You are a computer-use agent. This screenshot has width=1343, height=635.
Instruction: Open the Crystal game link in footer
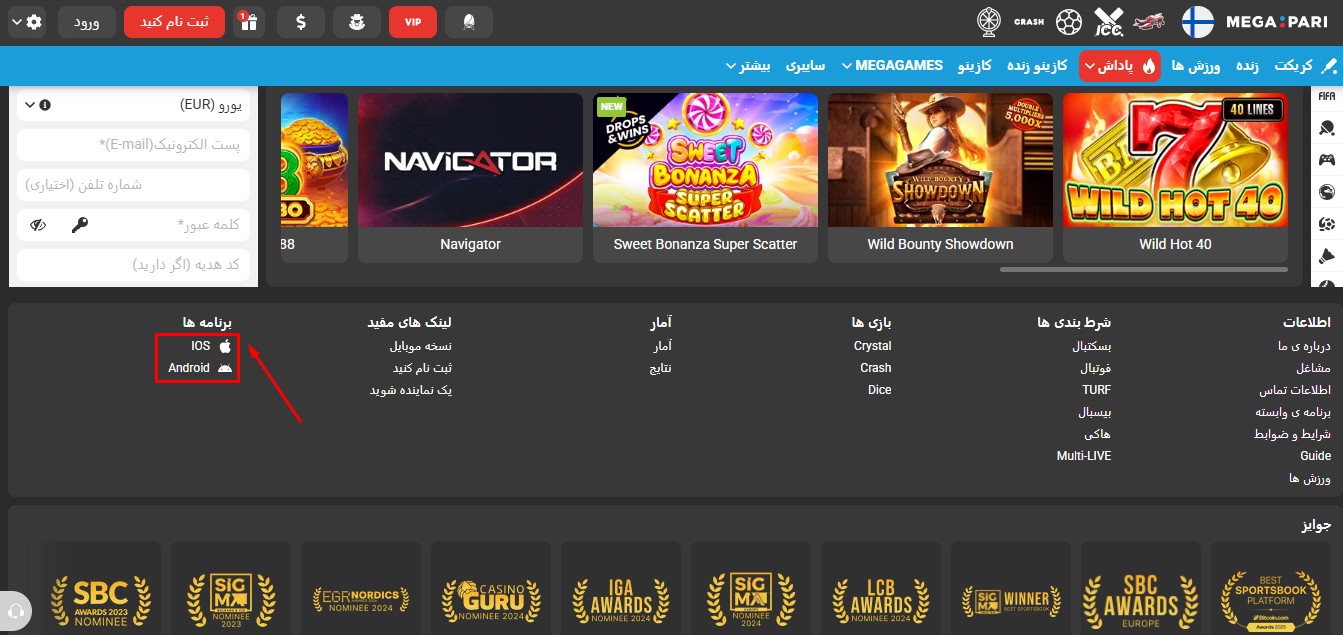point(872,346)
